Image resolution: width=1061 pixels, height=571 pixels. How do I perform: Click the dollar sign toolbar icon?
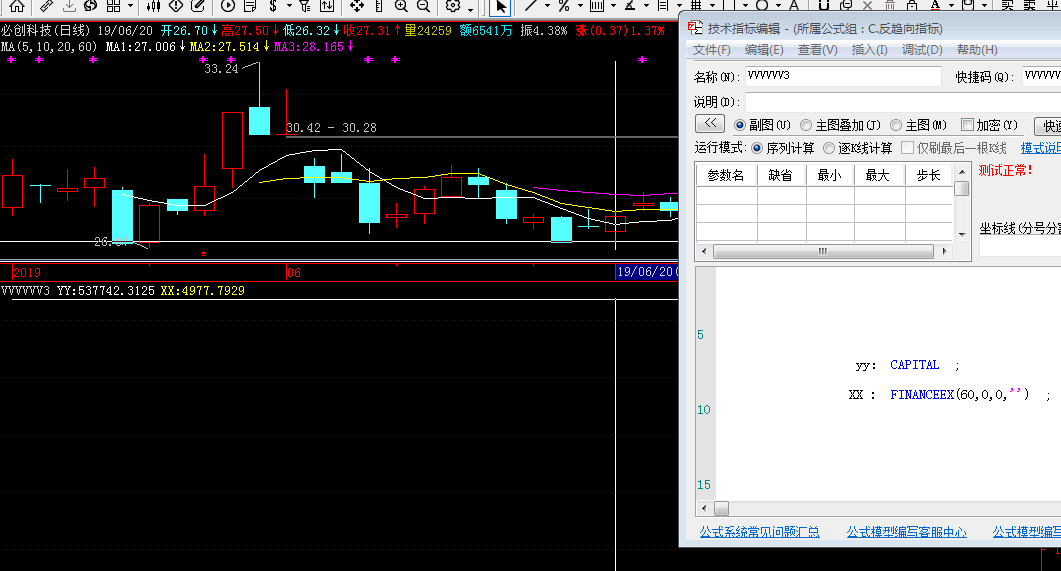point(273,6)
